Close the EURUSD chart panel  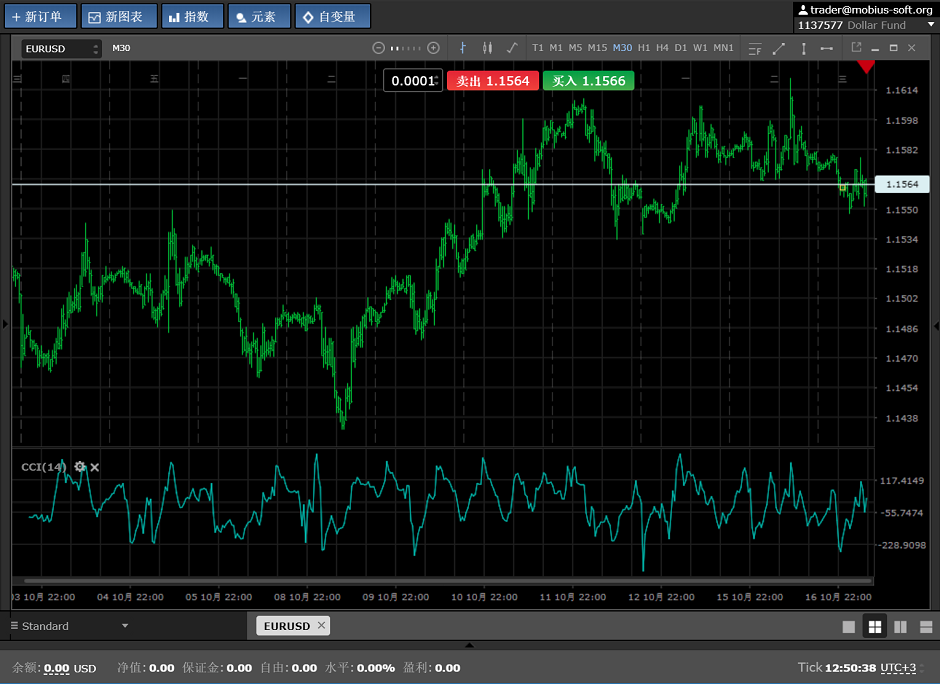912,48
